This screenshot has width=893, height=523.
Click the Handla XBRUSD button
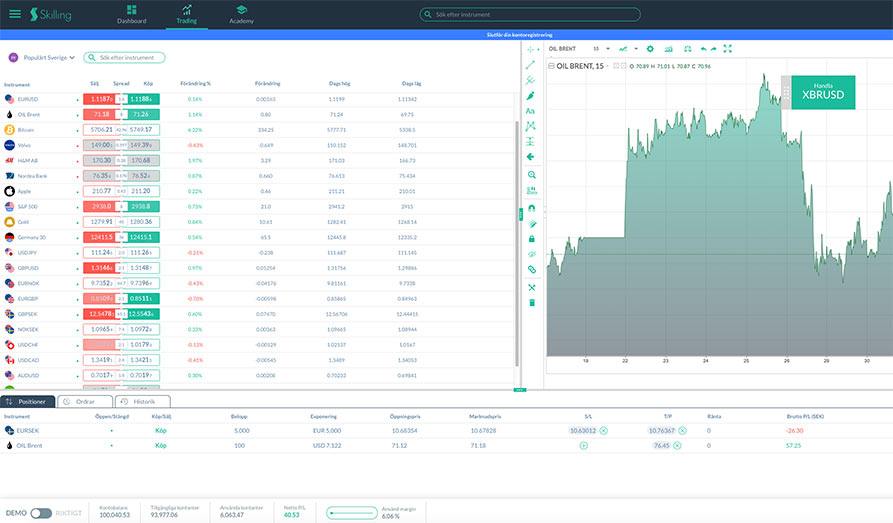tap(823, 92)
